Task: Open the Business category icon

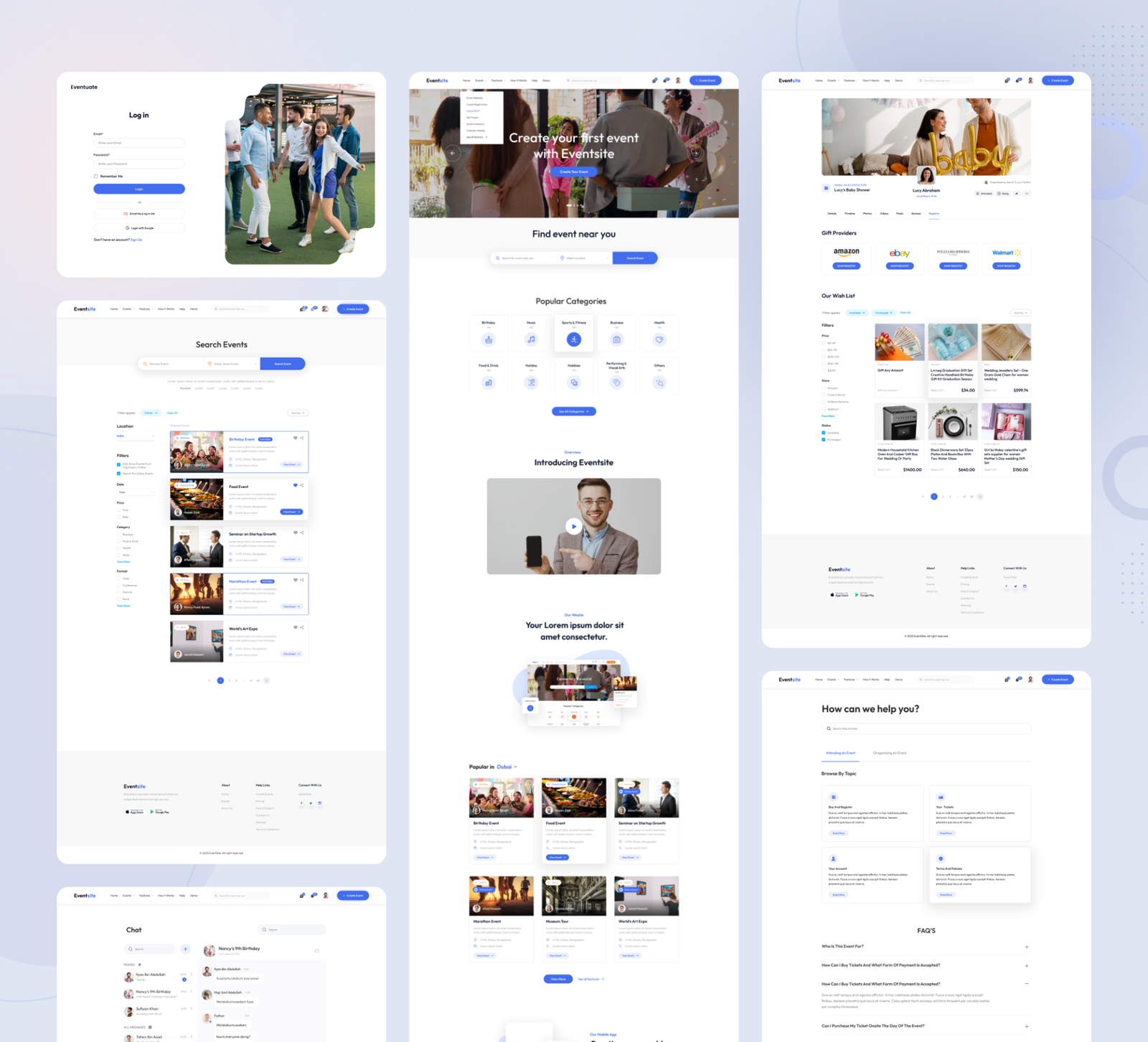Action: (x=616, y=339)
